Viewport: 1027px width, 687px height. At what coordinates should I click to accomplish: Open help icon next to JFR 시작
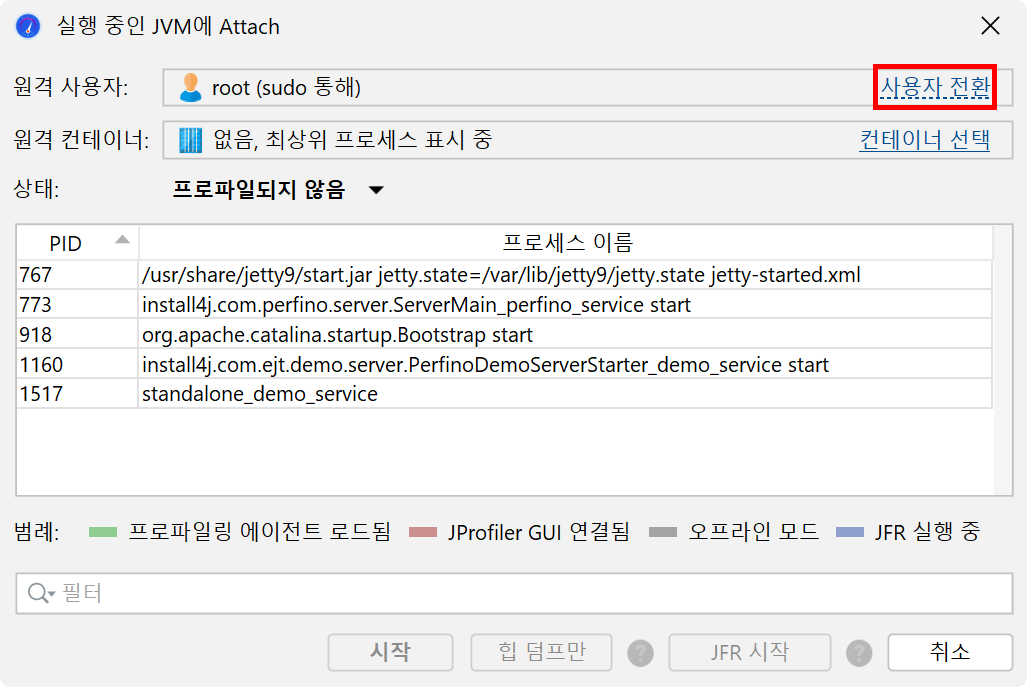(x=859, y=653)
